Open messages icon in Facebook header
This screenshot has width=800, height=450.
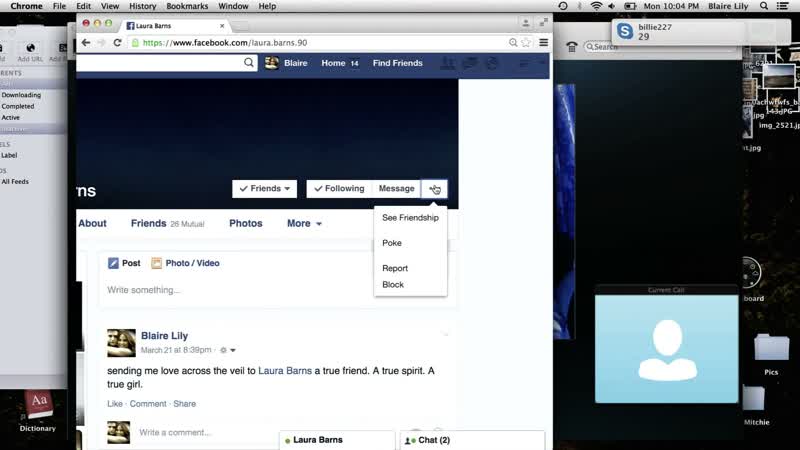click(x=470, y=63)
